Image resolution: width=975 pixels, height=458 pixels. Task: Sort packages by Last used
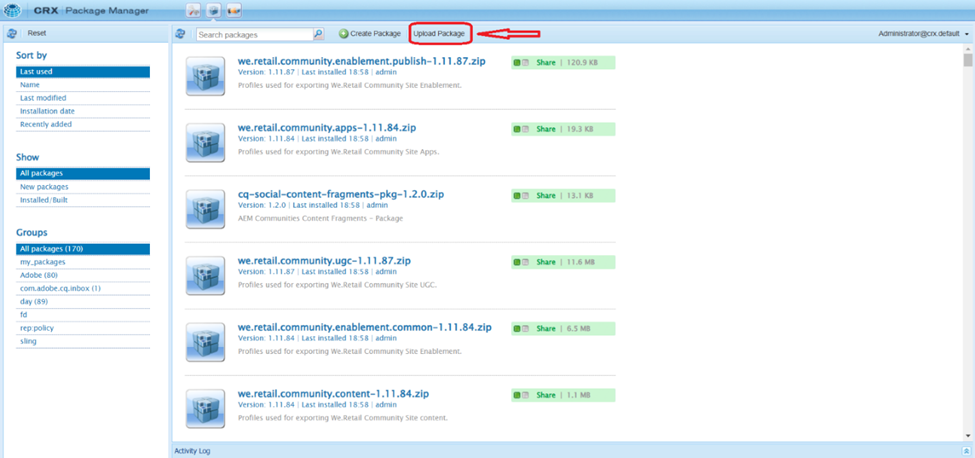pyautogui.click(x=83, y=71)
